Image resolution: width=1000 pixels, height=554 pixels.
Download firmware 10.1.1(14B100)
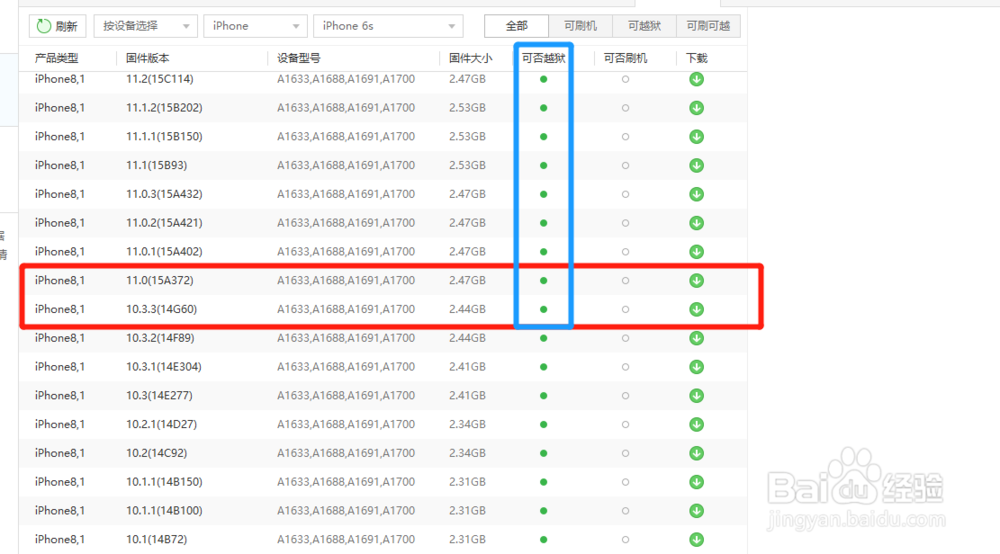point(696,511)
